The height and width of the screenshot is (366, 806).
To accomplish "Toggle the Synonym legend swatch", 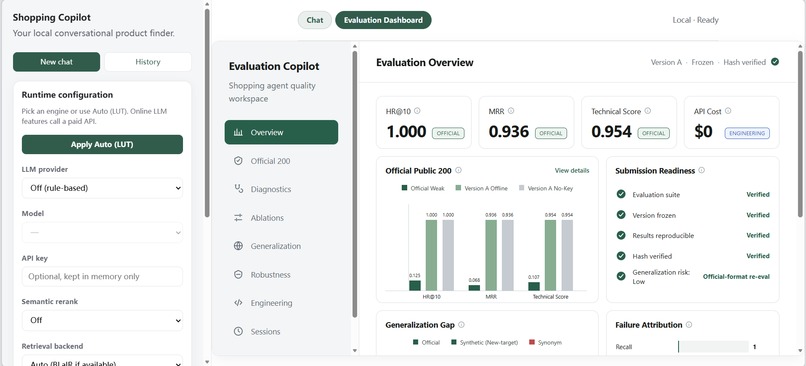I will tap(532, 342).
